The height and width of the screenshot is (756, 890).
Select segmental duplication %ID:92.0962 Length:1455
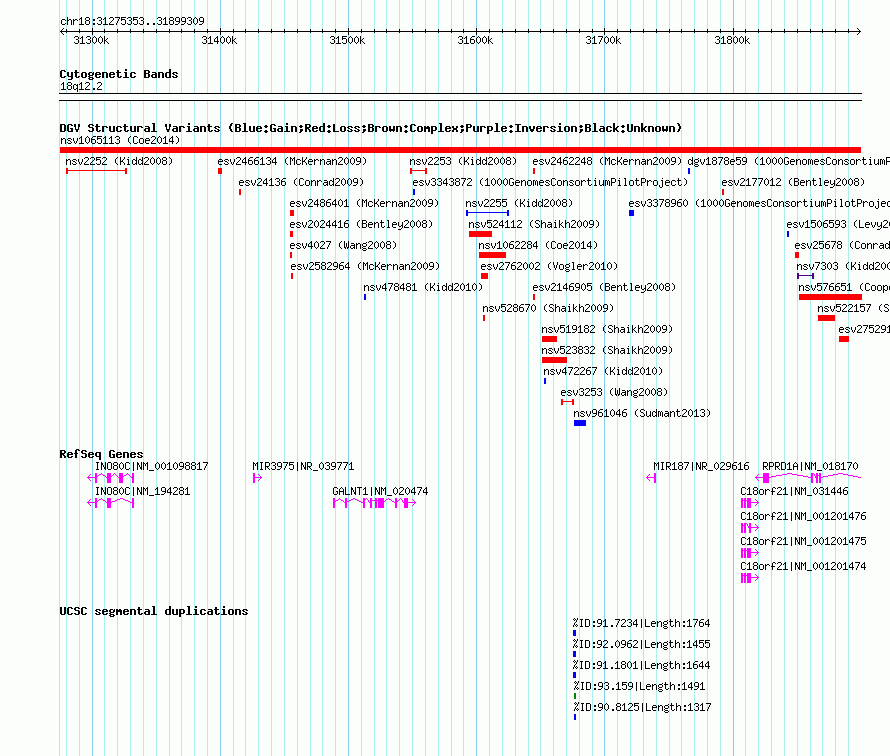[641, 644]
